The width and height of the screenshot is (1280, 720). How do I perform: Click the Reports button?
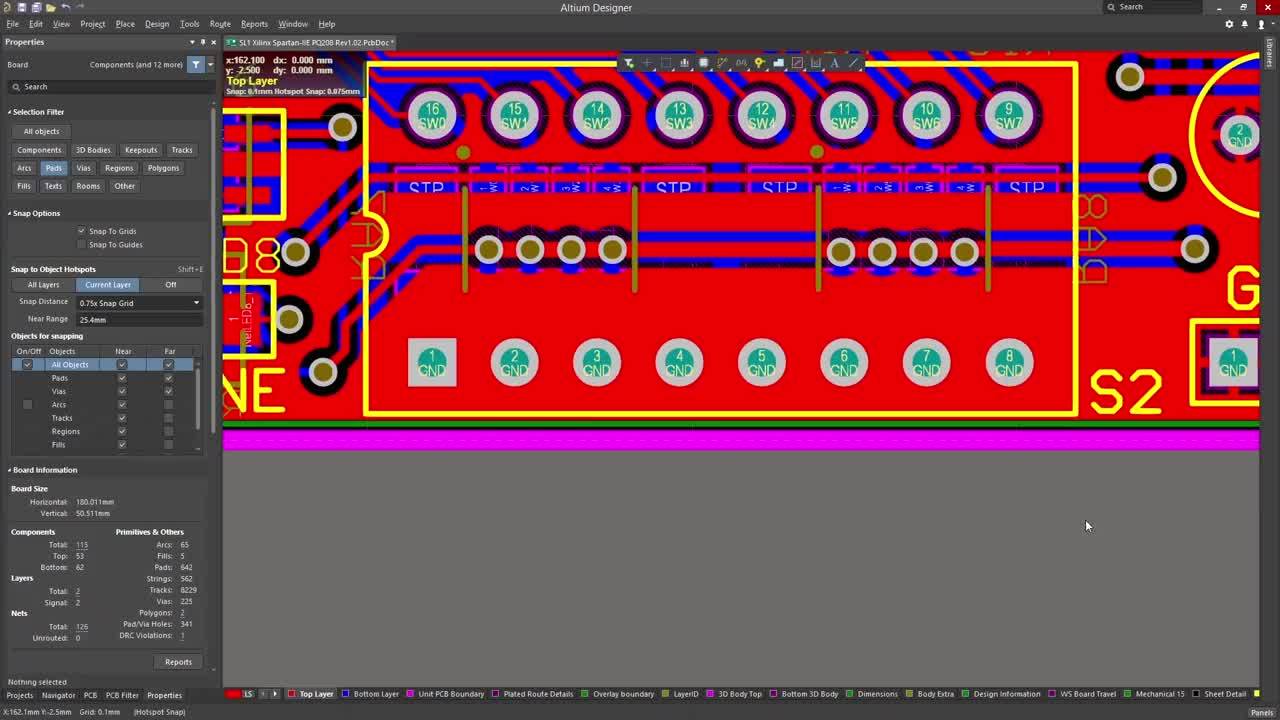(x=178, y=662)
